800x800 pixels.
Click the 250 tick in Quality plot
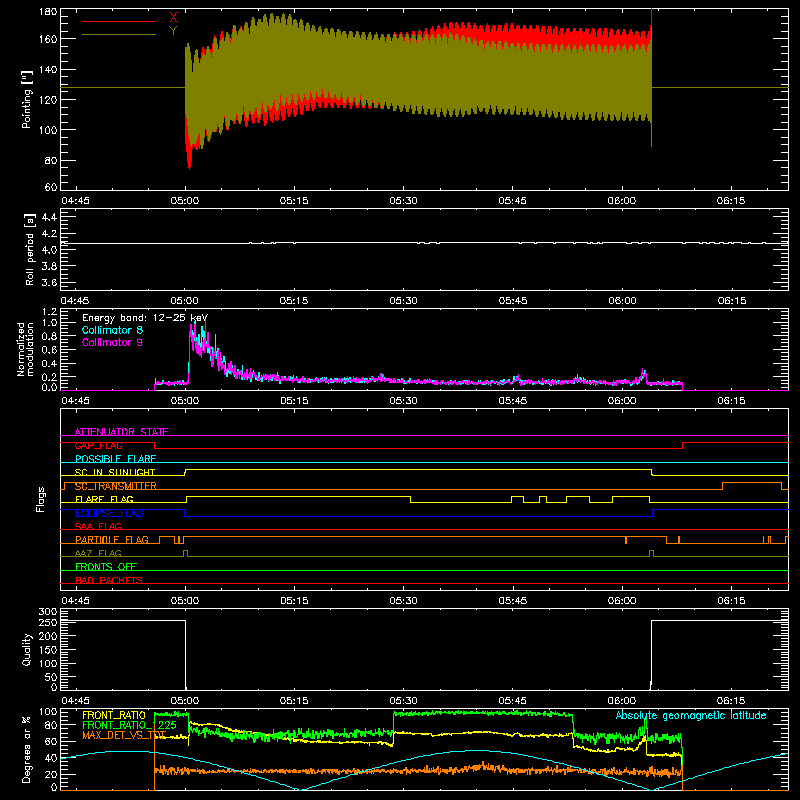[47, 623]
